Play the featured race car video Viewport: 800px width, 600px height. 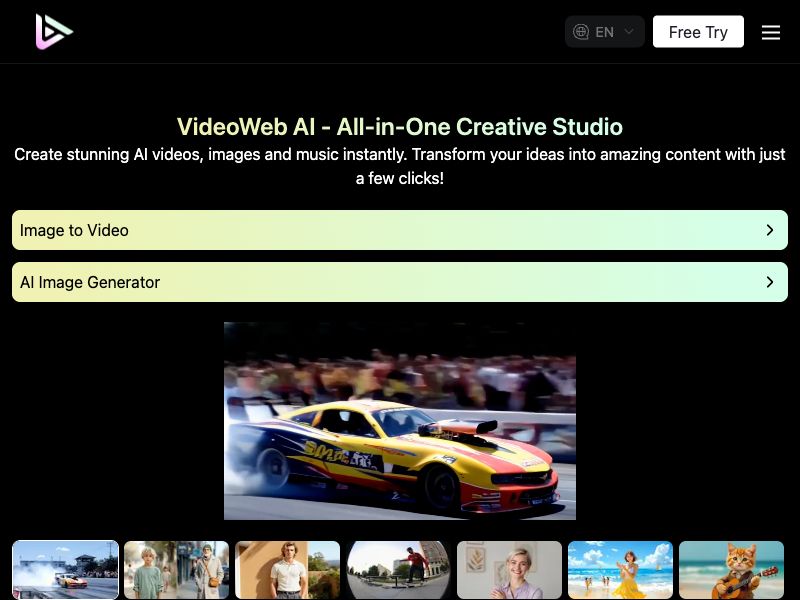[x=400, y=420]
